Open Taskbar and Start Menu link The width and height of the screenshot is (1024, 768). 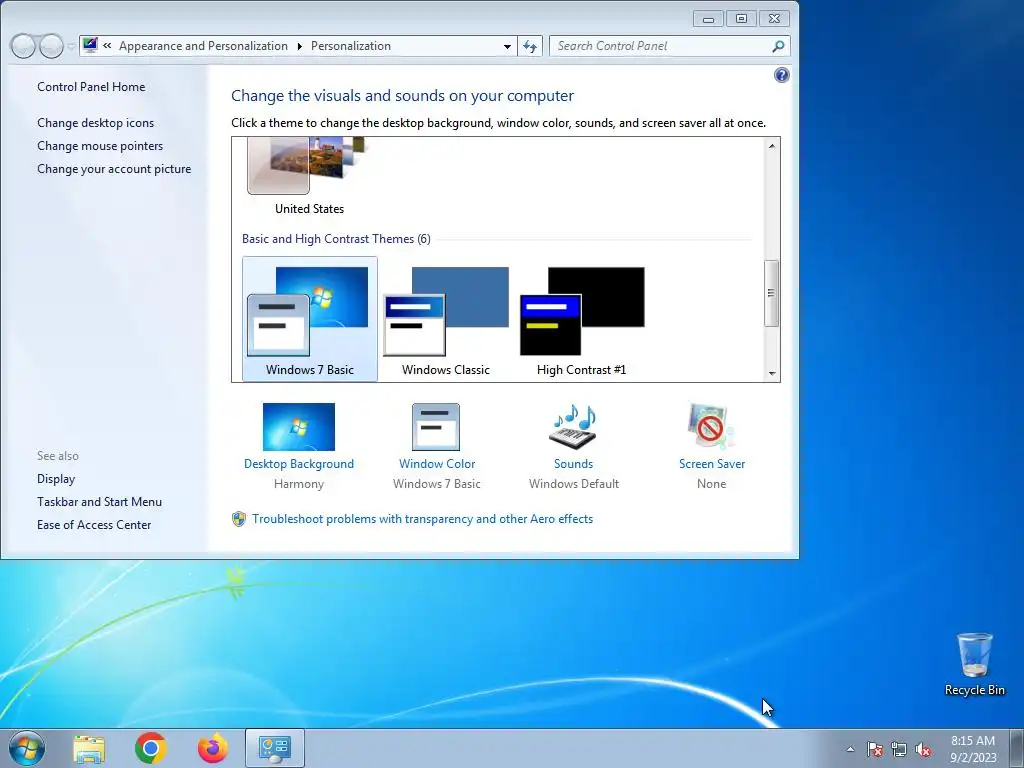tap(99, 502)
